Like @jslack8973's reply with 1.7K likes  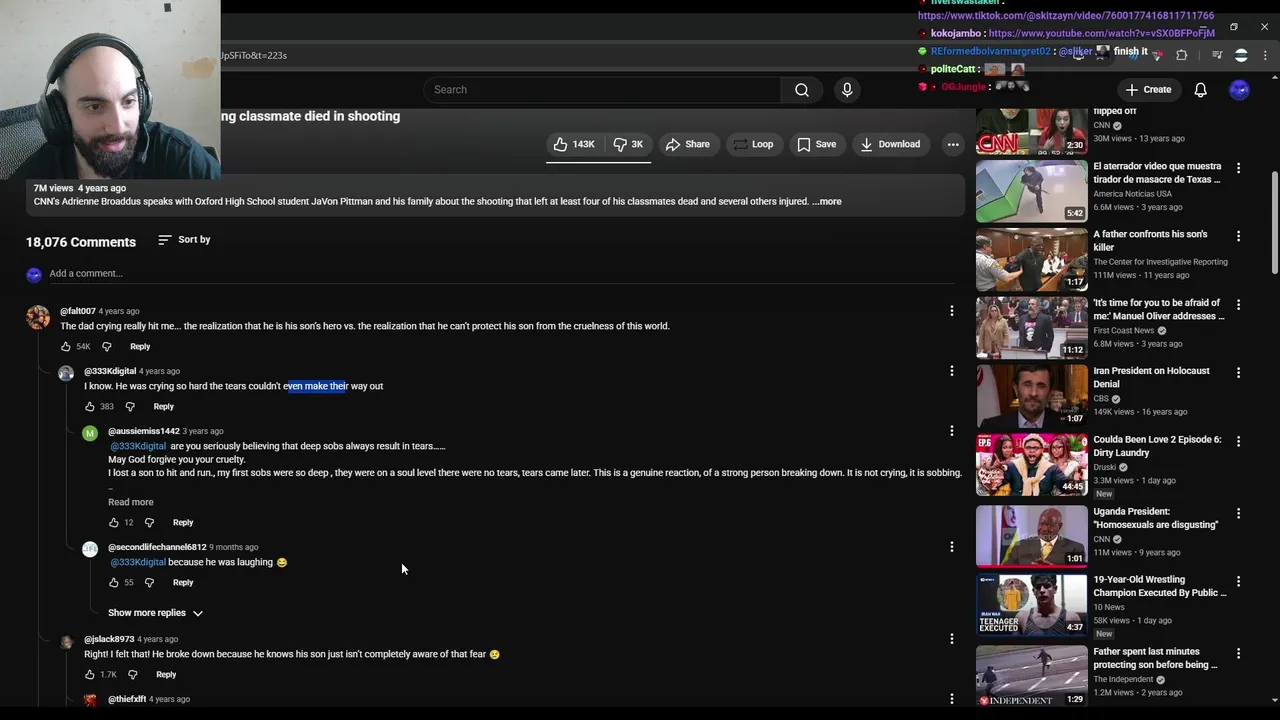click(90, 675)
